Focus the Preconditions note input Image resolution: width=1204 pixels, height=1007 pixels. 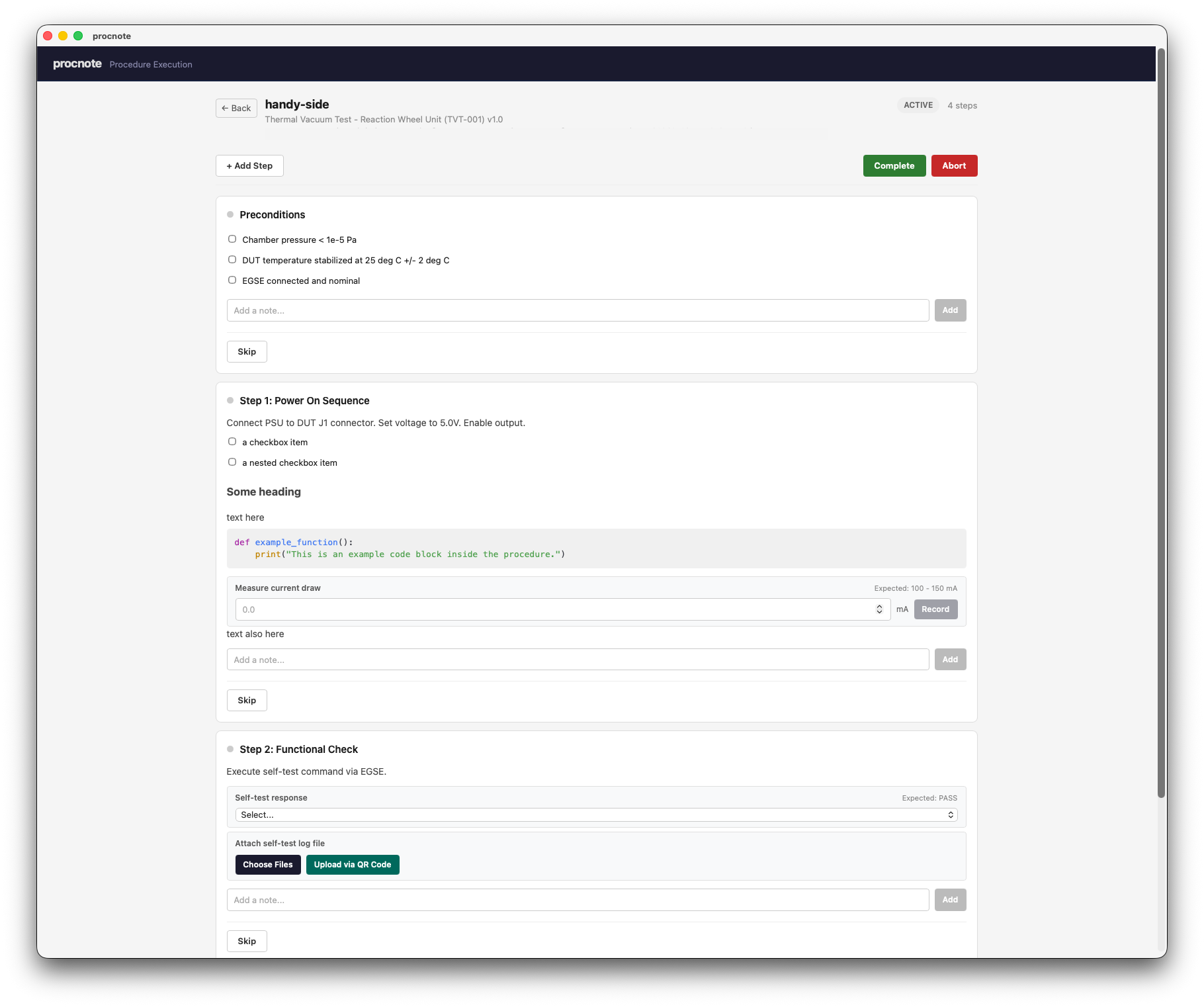(x=578, y=310)
